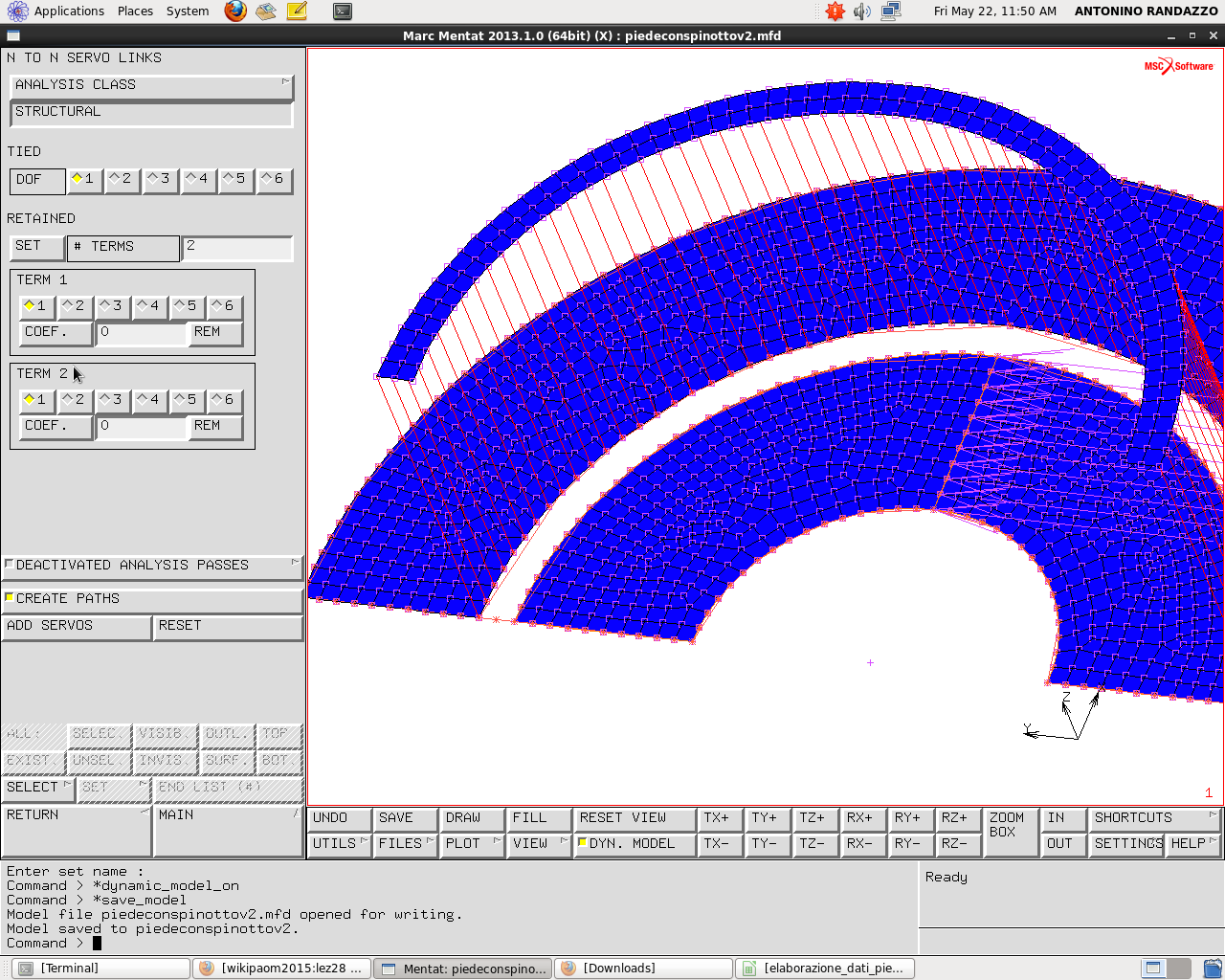
Task: Click TERM 1 coefficient value field
Action: [142, 332]
